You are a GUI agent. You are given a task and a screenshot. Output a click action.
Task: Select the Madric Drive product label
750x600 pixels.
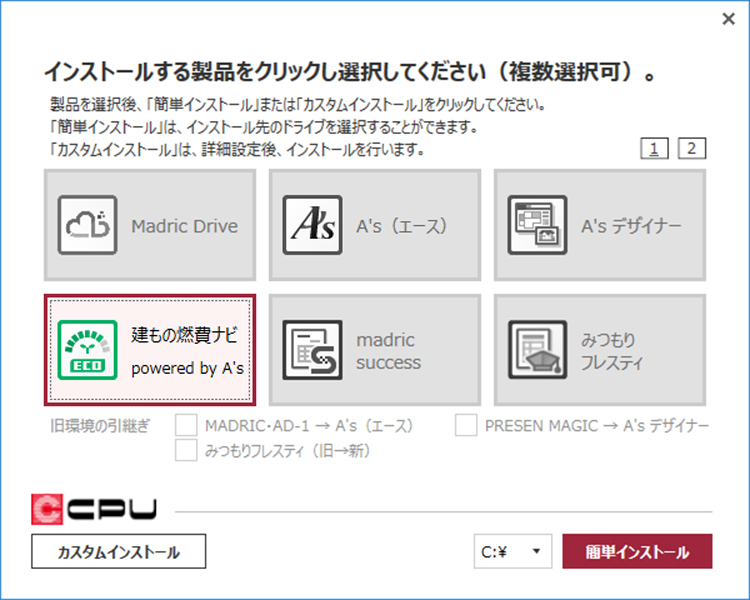[x=185, y=226]
